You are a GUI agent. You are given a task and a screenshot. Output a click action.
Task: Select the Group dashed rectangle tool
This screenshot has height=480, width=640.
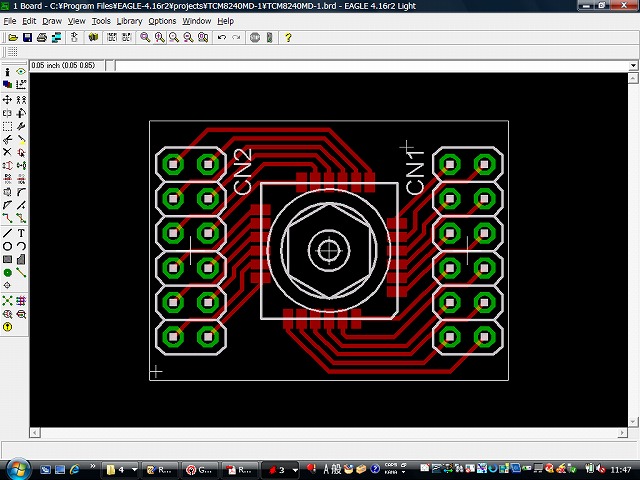click(7, 126)
